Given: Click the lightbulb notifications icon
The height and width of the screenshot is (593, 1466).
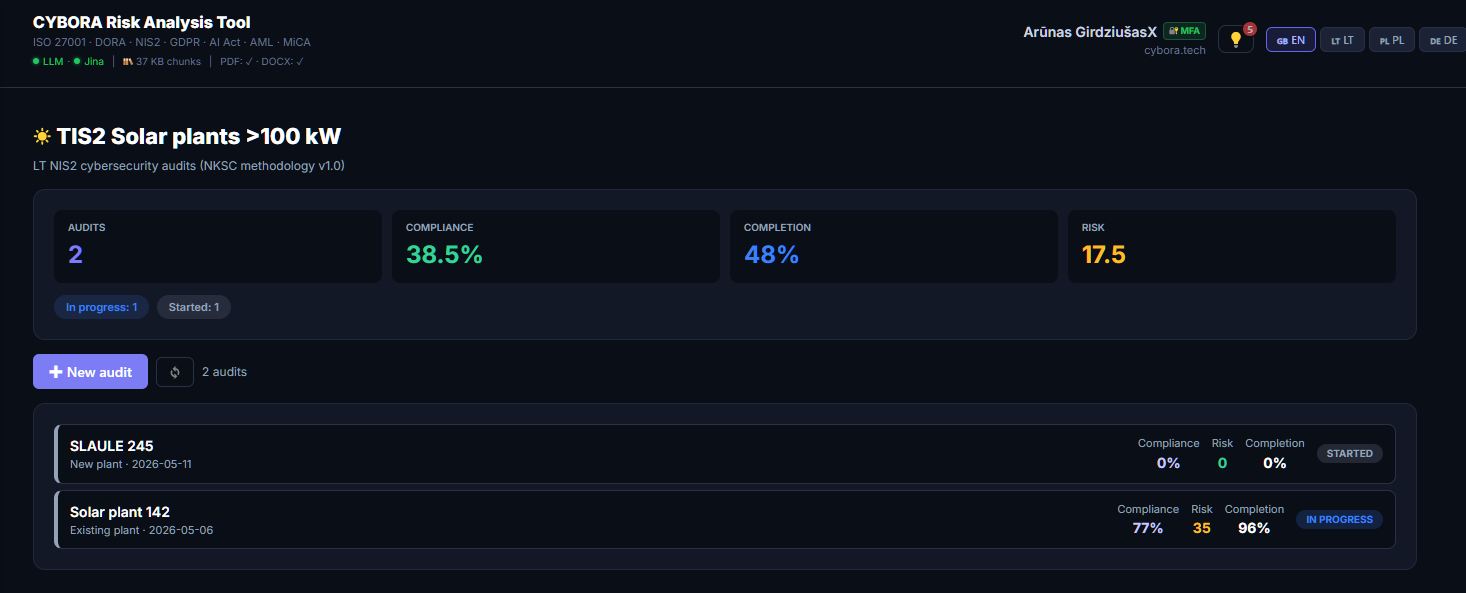Looking at the screenshot, I should [x=1235, y=39].
